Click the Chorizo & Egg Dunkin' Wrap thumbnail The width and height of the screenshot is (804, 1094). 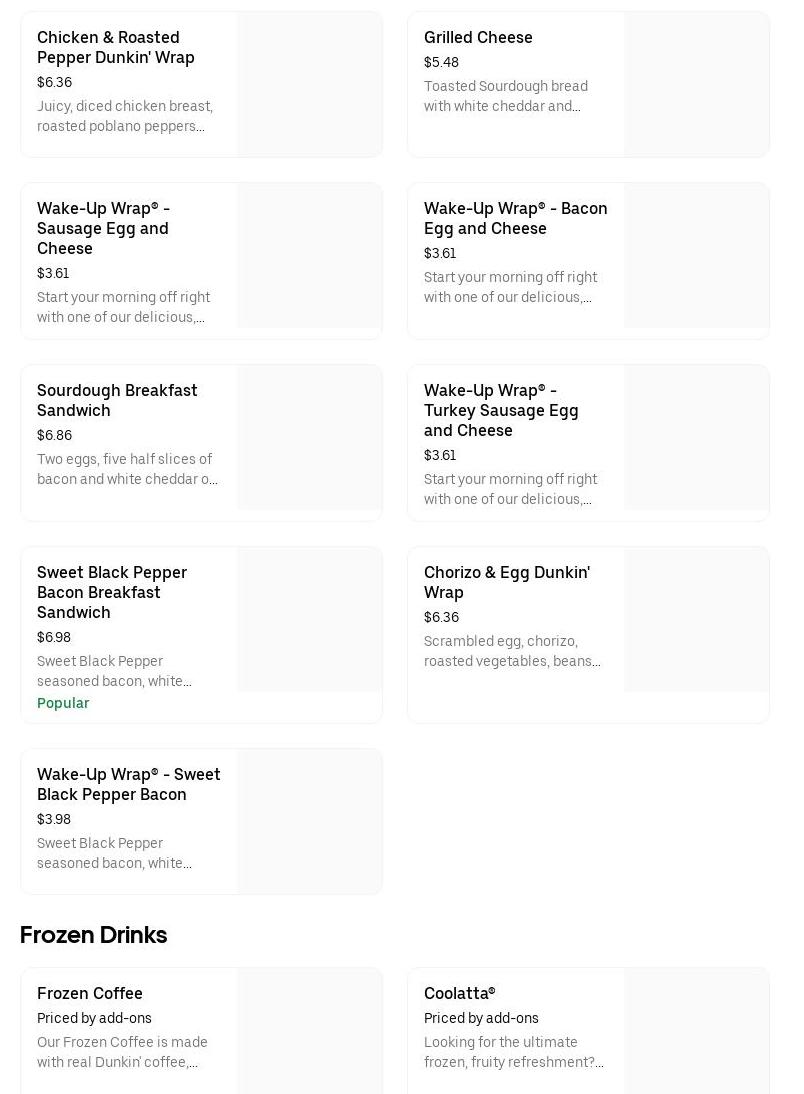[x=696, y=619]
